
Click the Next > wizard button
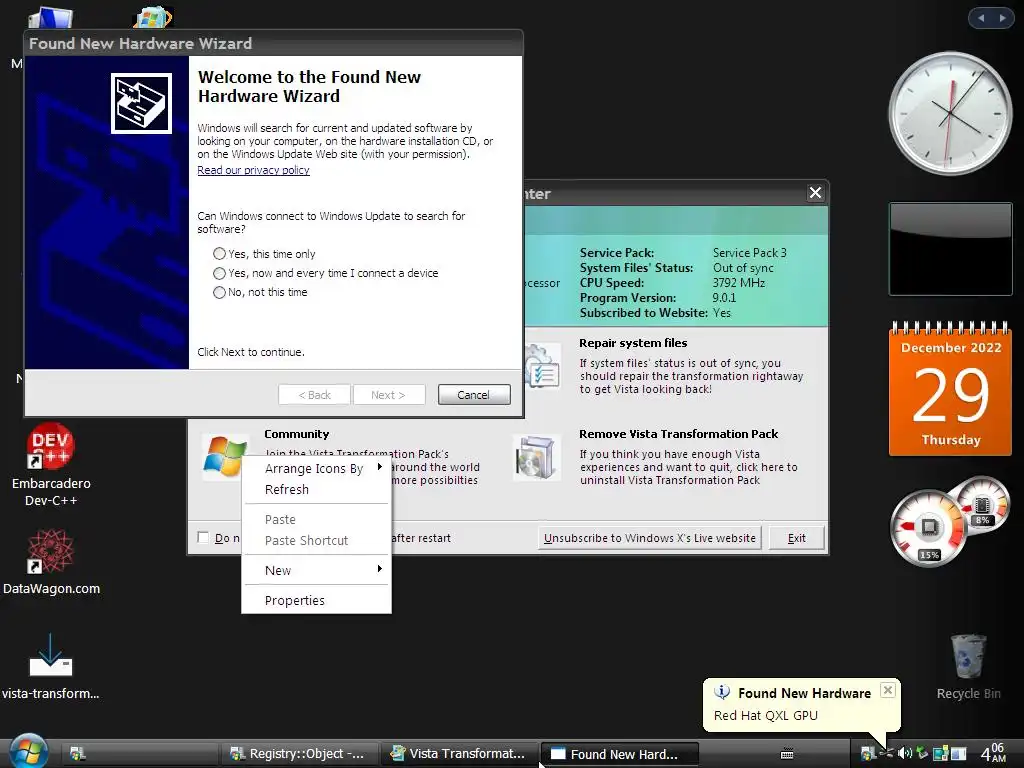pyautogui.click(x=389, y=394)
